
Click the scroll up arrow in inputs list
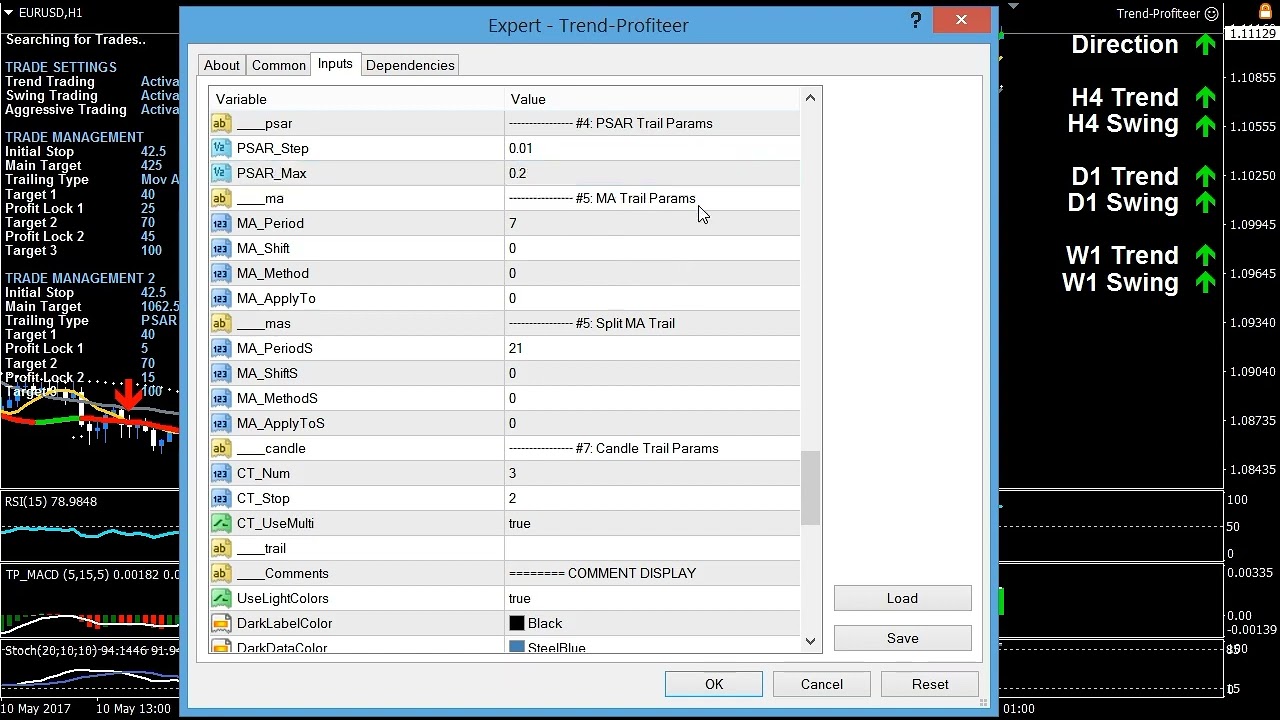click(810, 97)
